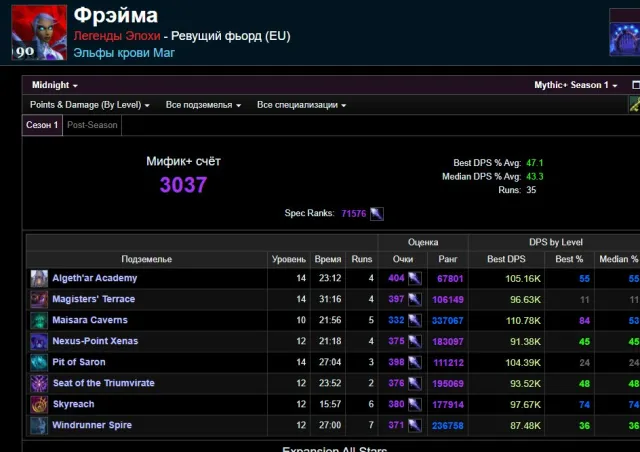Click the spec icon next to score 371

click(415, 425)
